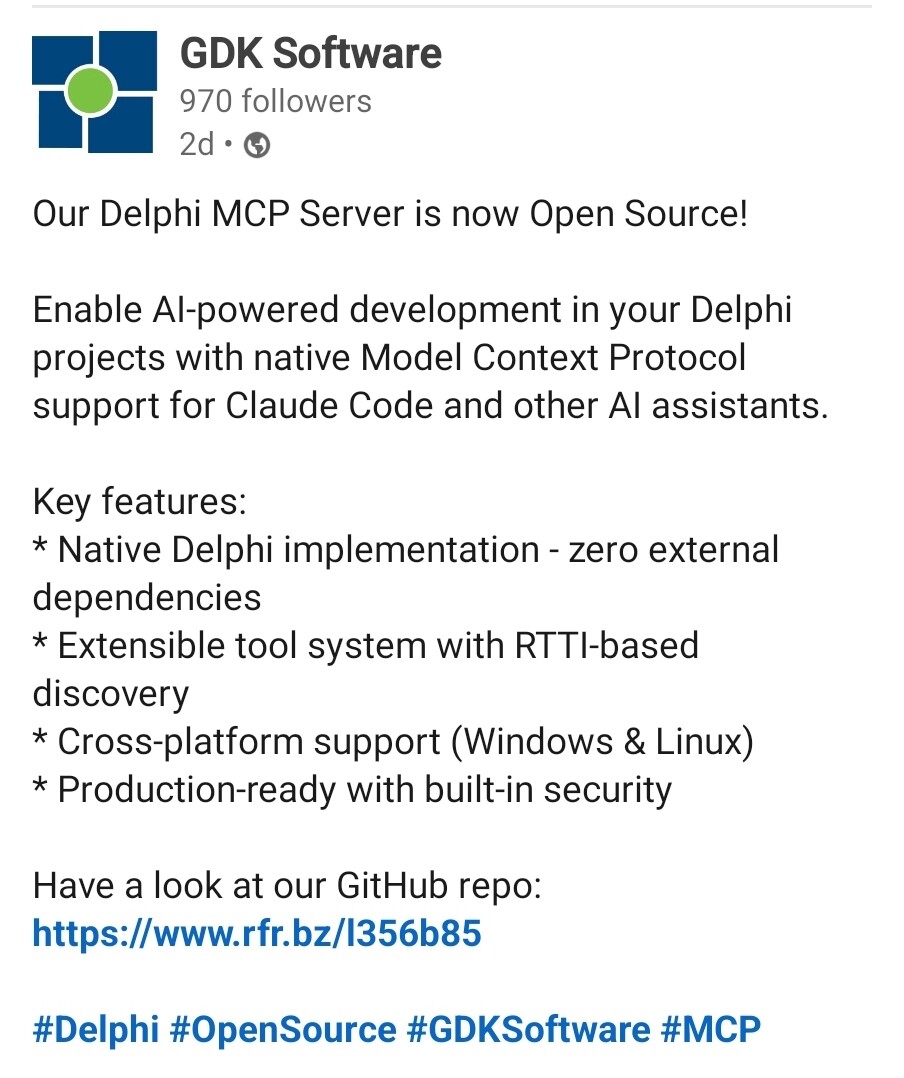Click the words Model Context Protocol
Image resolution: width=904 pixels, height=1078 pixels.
(553, 358)
